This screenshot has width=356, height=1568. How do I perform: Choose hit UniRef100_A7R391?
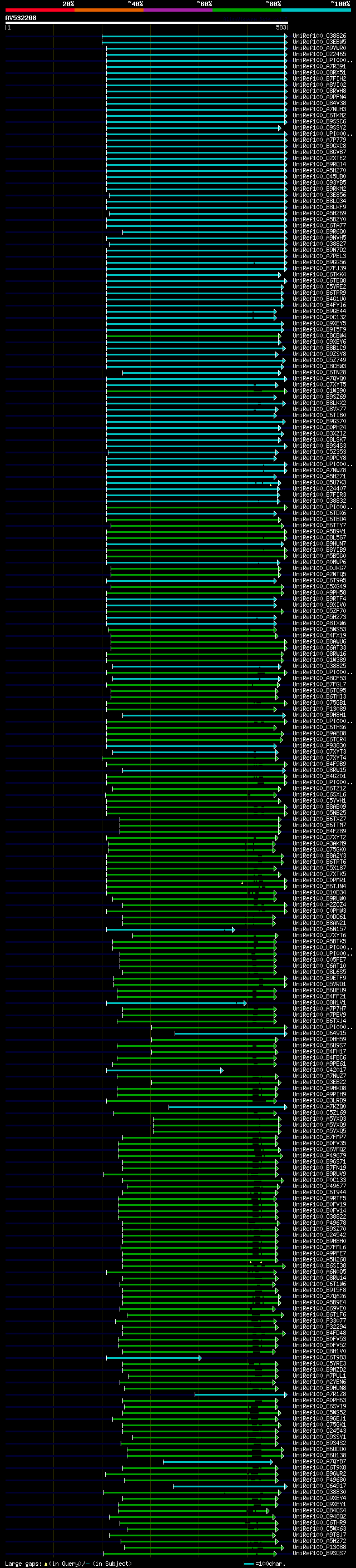[319, 66]
